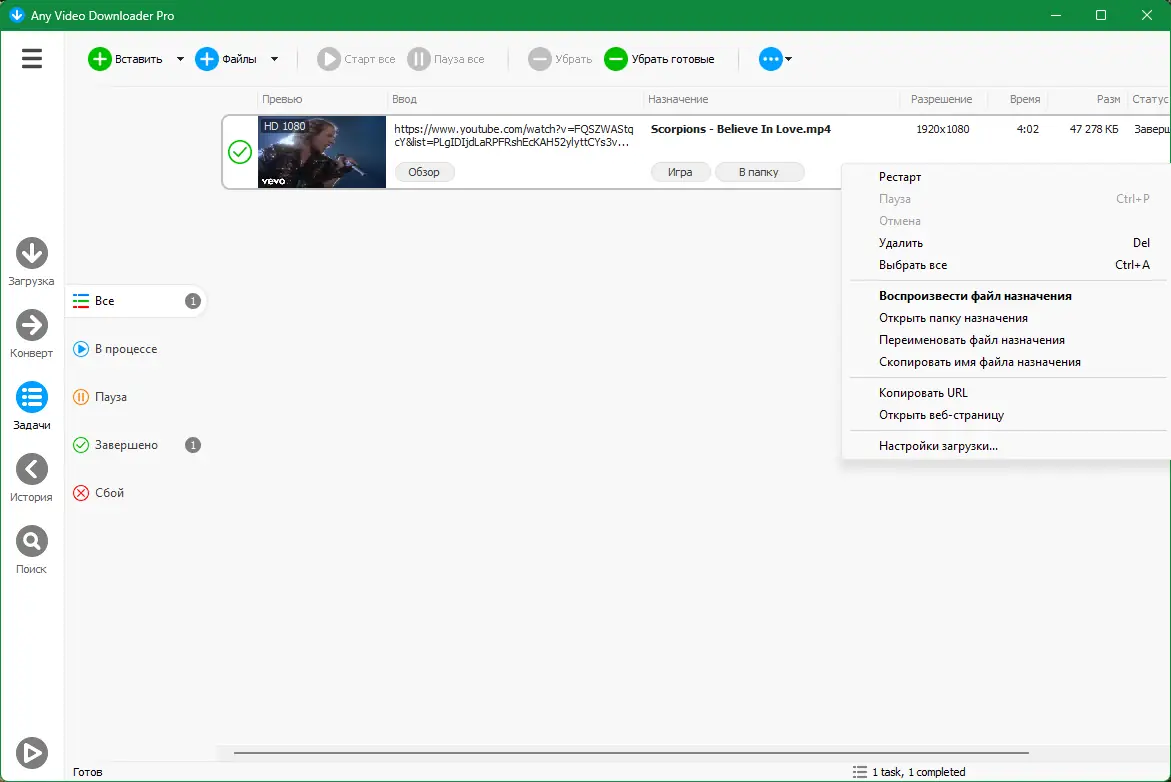The width and height of the screenshot is (1171, 782).
Task: Click the play icon at bottom left
Action: click(31, 752)
